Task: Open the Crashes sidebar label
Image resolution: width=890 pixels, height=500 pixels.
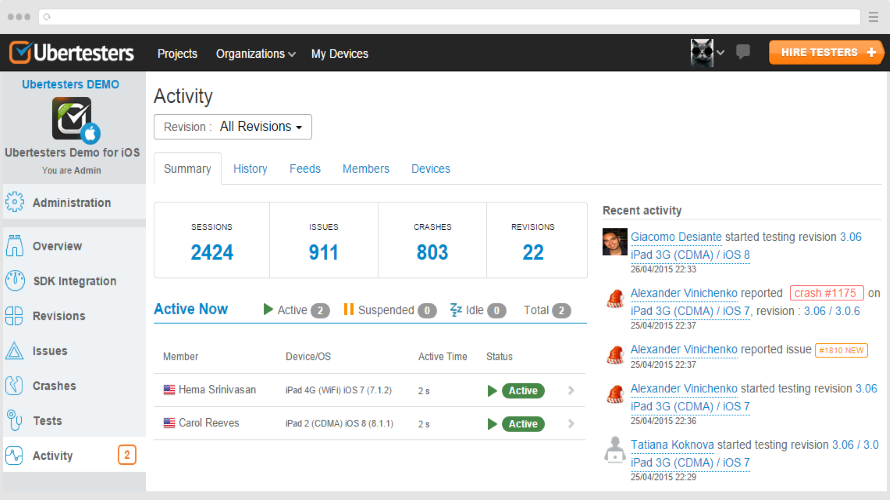Action: [54, 385]
